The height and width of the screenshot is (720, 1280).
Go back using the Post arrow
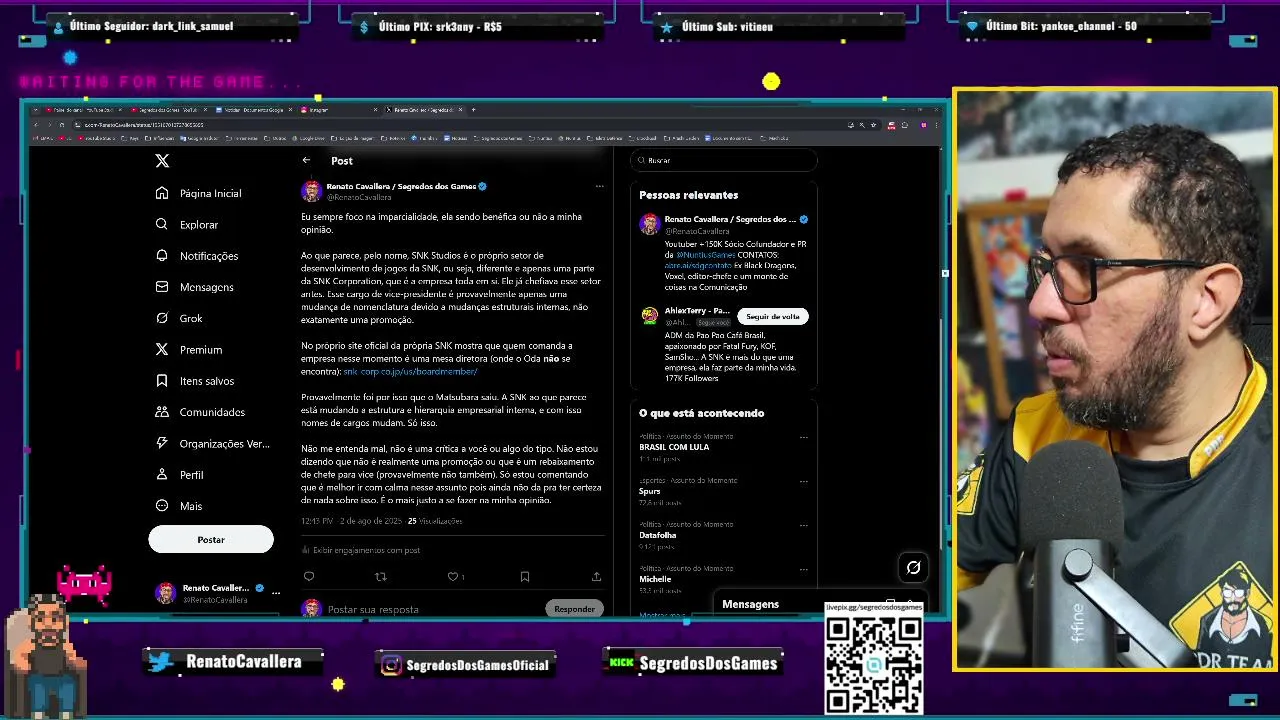(x=307, y=160)
